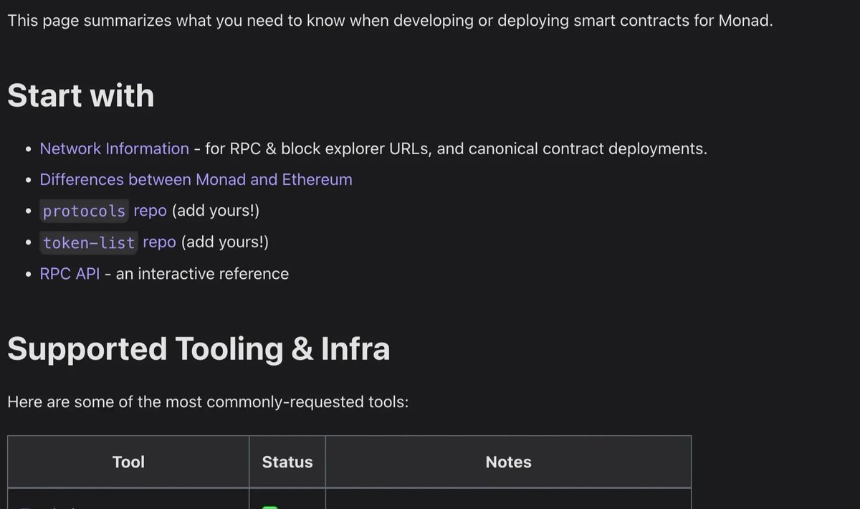Click the intro paragraph about smart contracts
The height and width of the screenshot is (509, 860).
click(x=390, y=20)
